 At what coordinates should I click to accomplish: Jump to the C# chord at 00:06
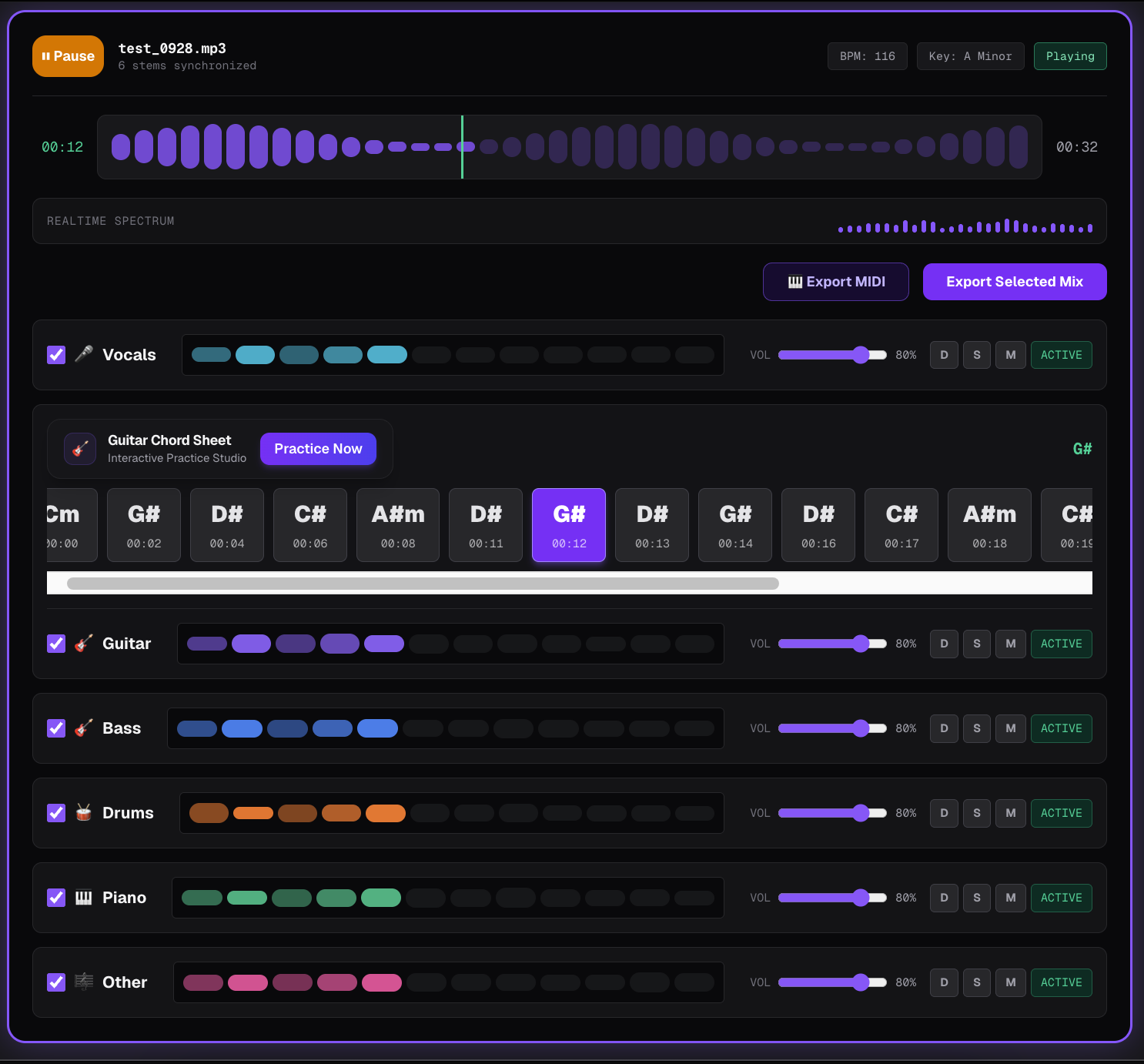pyautogui.click(x=310, y=525)
